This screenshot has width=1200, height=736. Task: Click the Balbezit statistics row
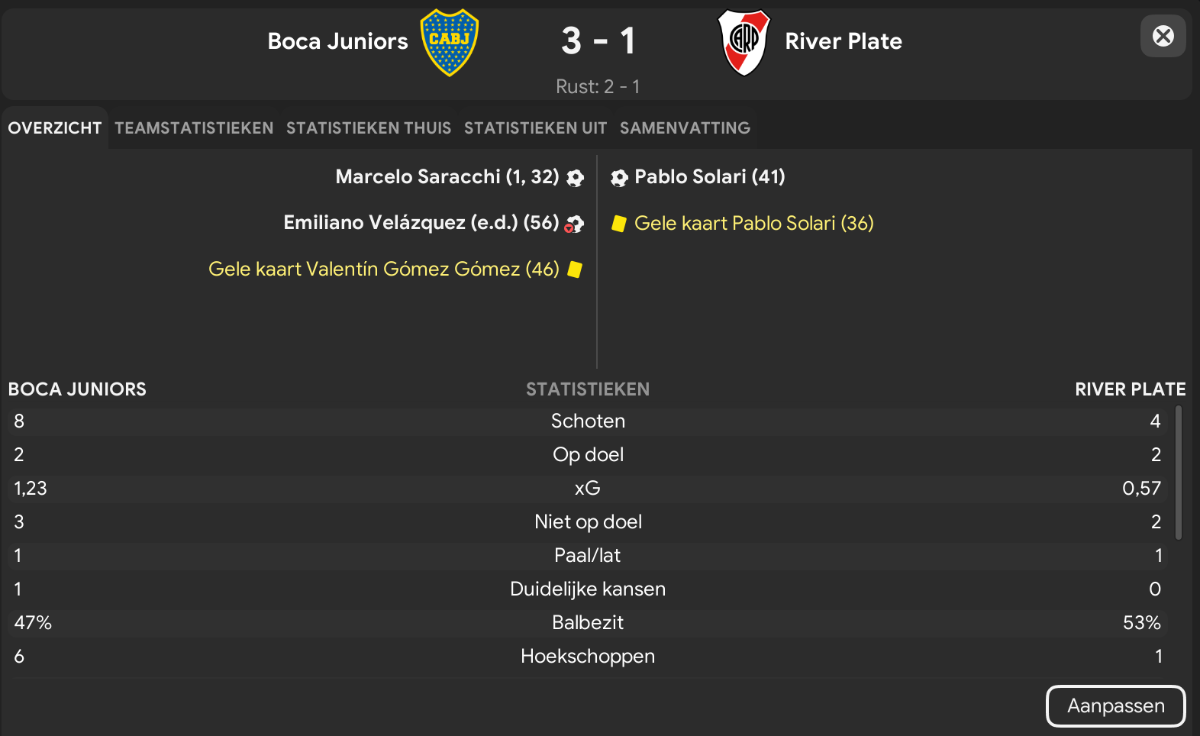pos(588,623)
